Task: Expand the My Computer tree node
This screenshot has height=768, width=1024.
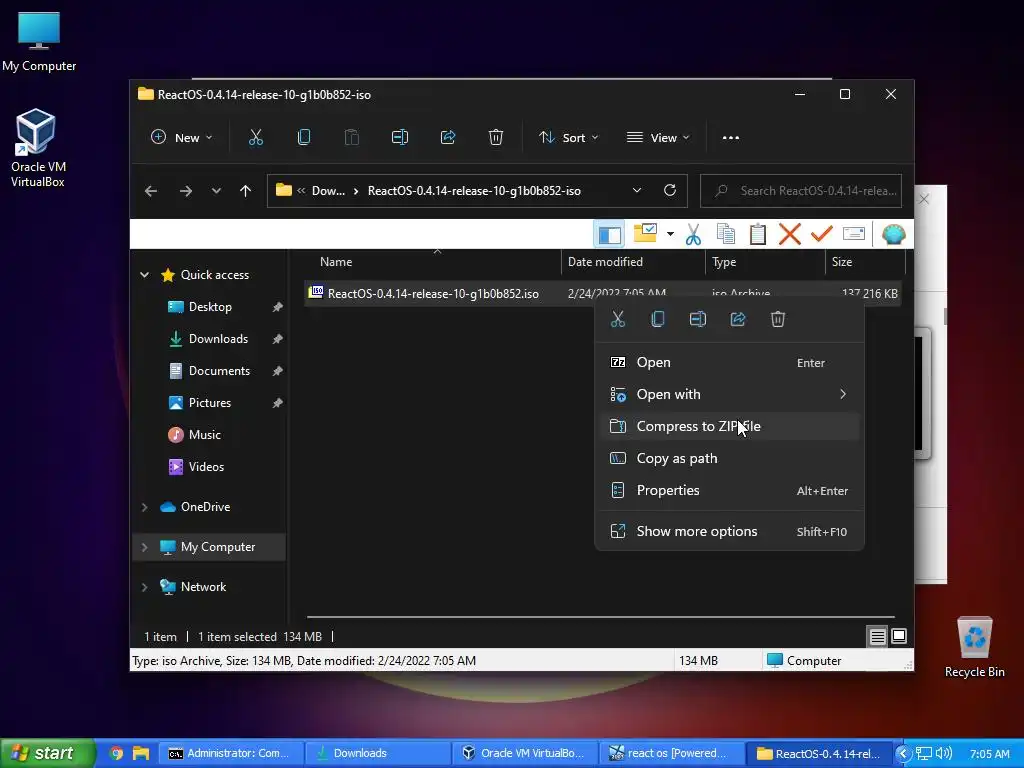Action: 144,547
